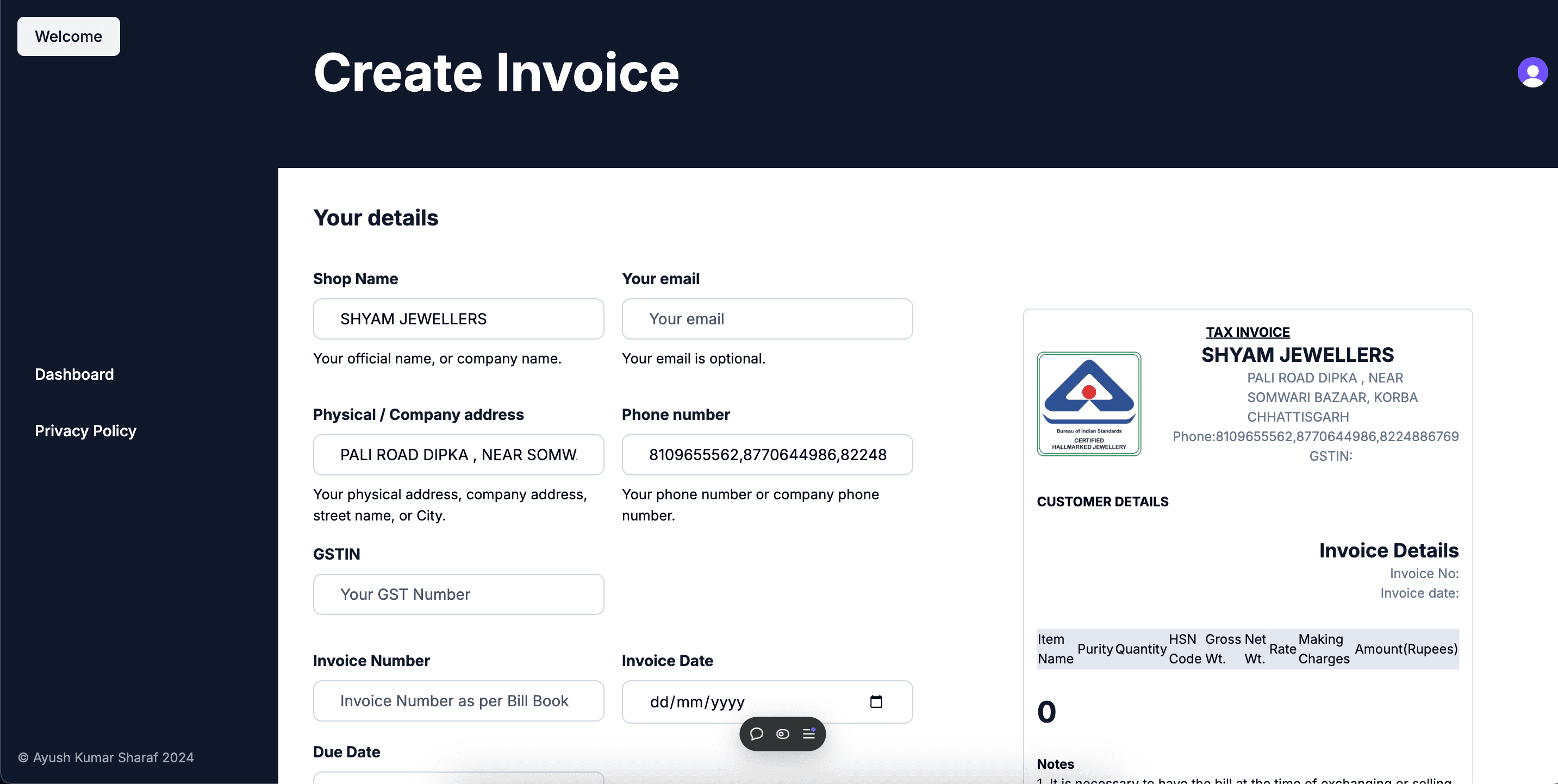Image resolution: width=1558 pixels, height=784 pixels.
Task: Go to Dashboard in sidebar
Action: (74, 374)
